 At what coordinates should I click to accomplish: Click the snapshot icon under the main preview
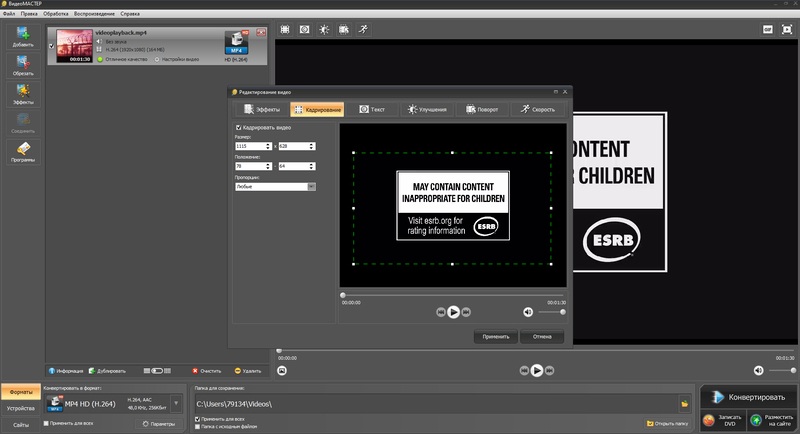(x=282, y=371)
